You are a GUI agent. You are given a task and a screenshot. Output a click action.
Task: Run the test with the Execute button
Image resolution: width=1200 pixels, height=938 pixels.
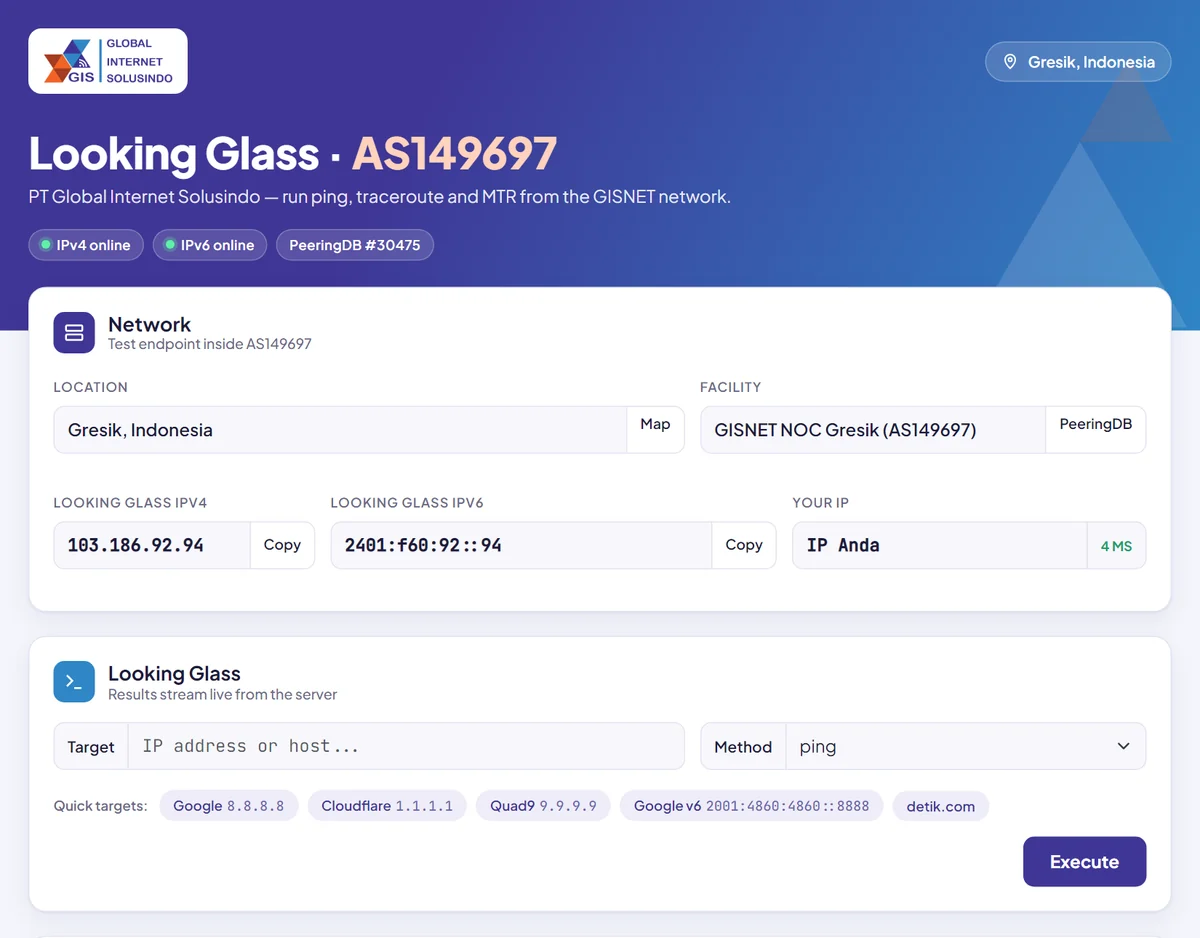1084,861
